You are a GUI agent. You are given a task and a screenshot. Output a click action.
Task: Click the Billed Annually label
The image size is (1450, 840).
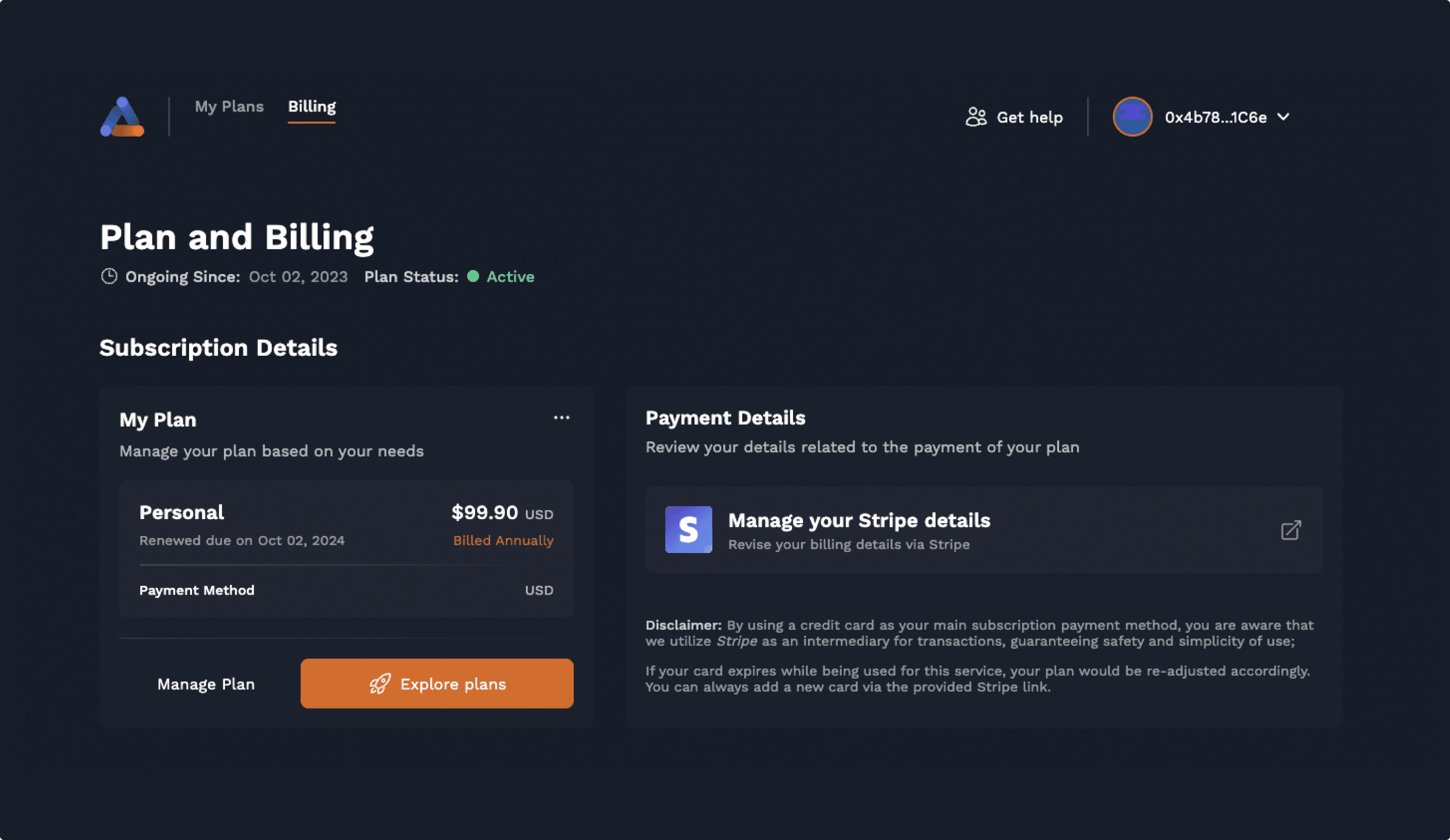503,540
